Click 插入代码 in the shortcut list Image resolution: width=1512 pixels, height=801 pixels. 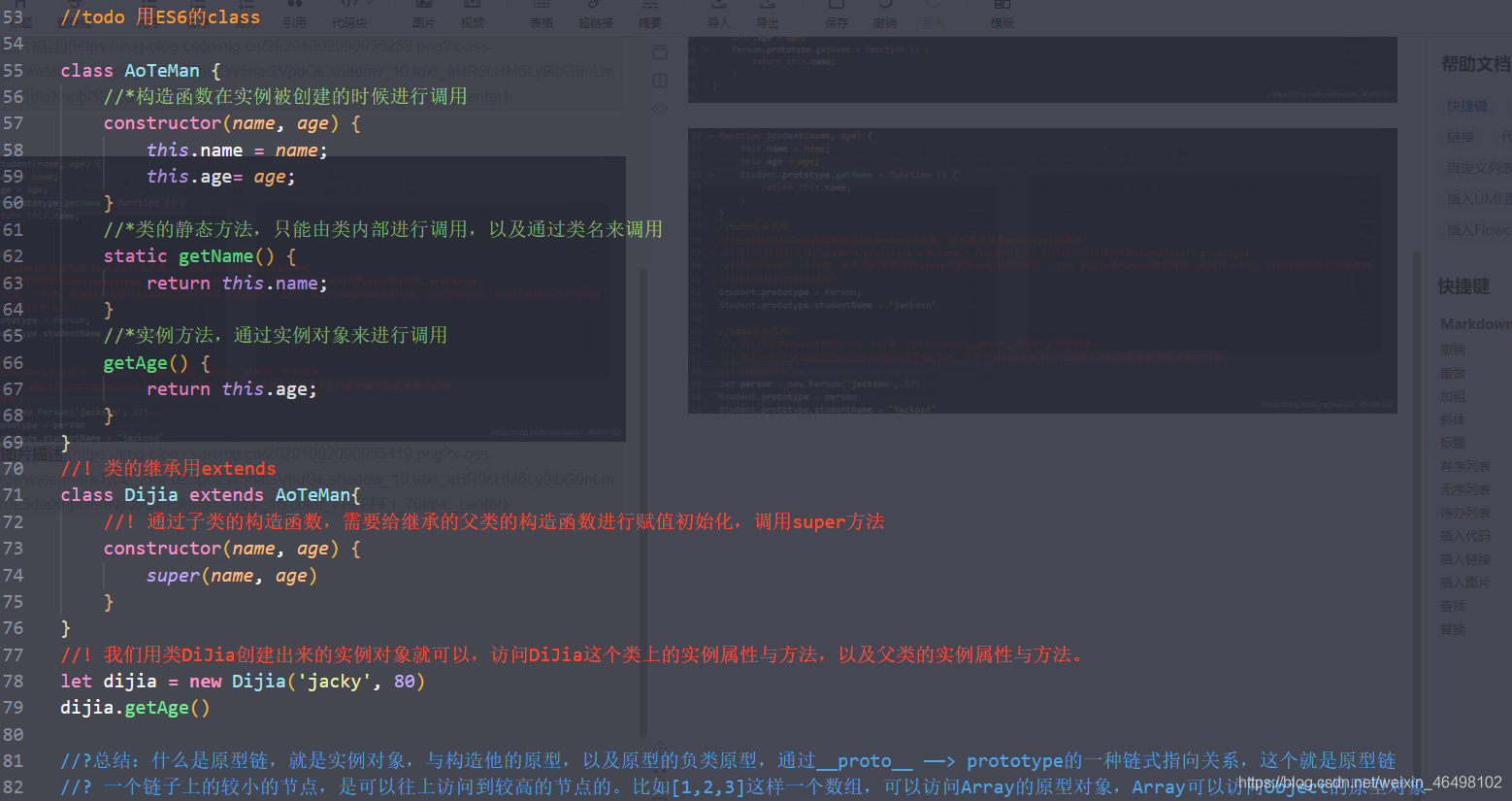[x=1465, y=536]
